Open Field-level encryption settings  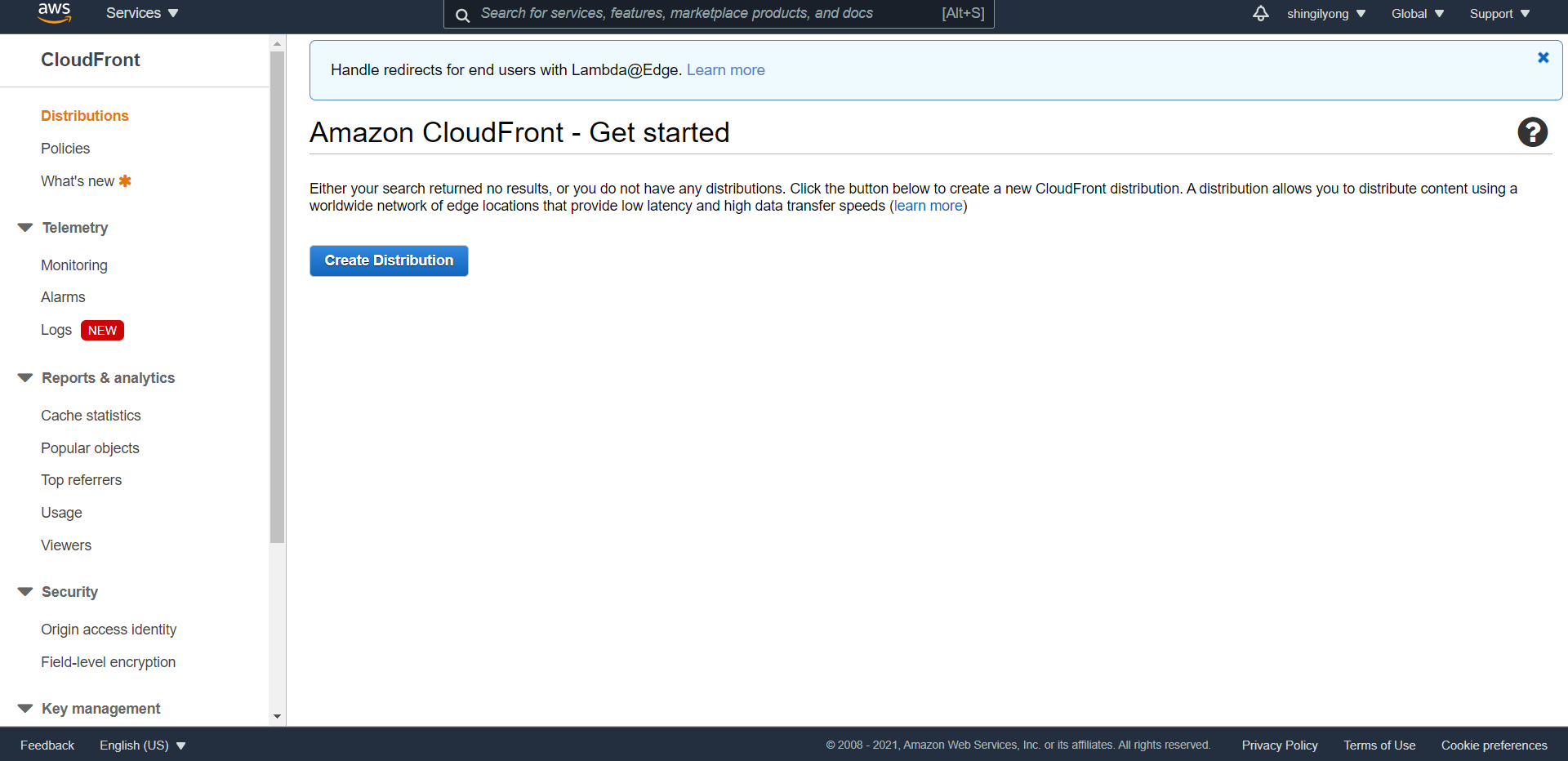tap(109, 662)
